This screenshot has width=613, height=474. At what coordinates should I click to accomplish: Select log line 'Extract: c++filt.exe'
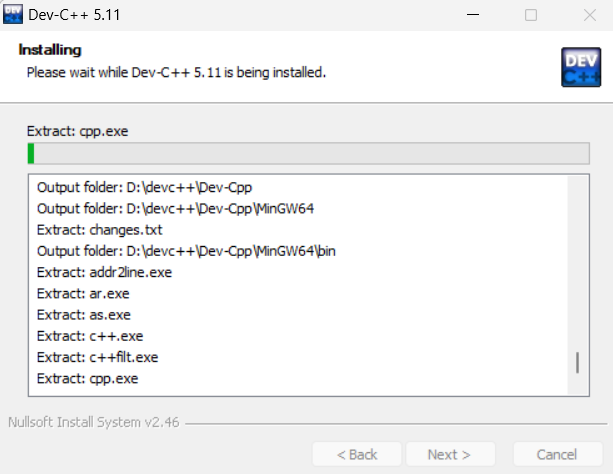(x=97, y=357)
